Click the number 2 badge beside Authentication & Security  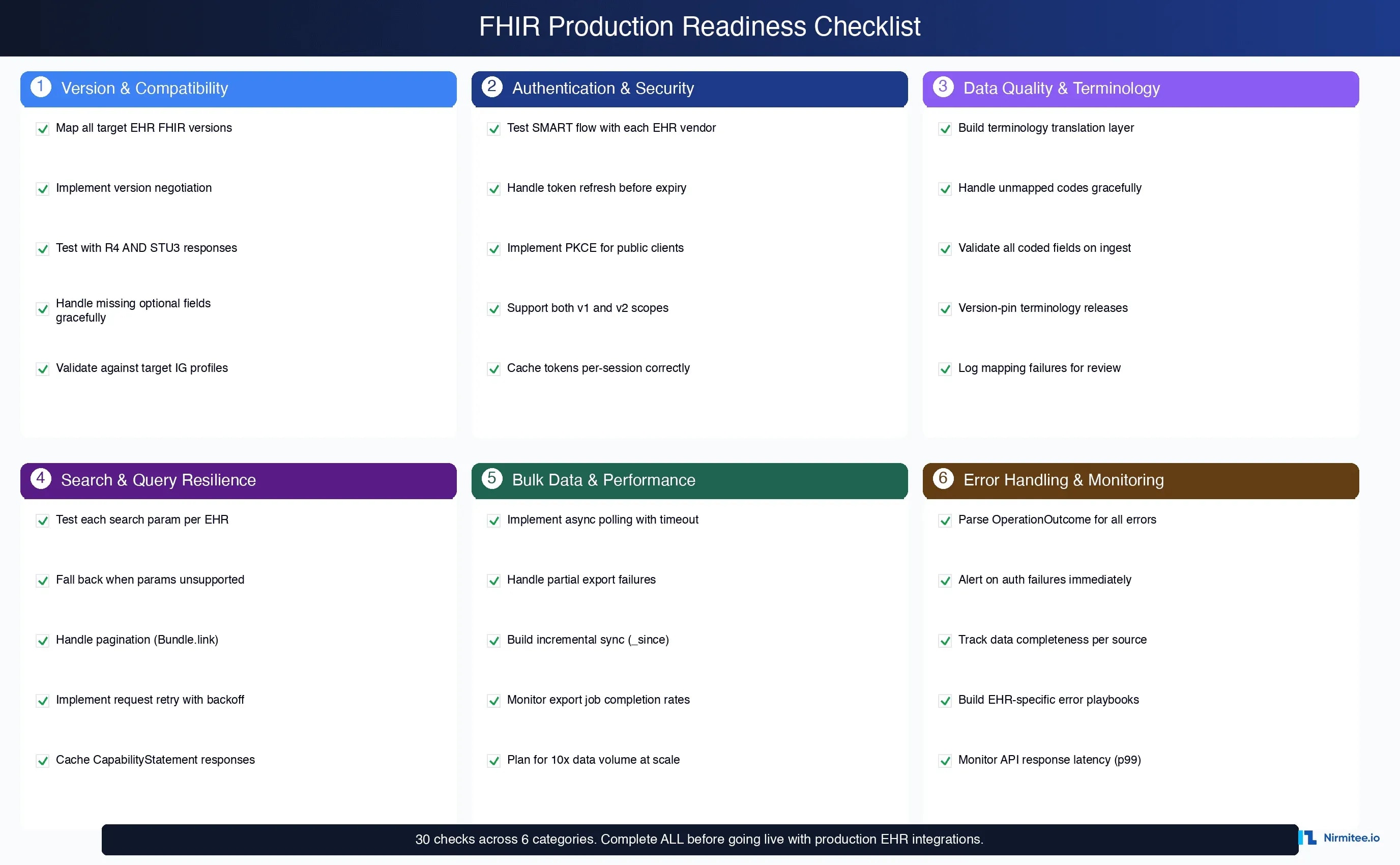[x=492, y=87]
